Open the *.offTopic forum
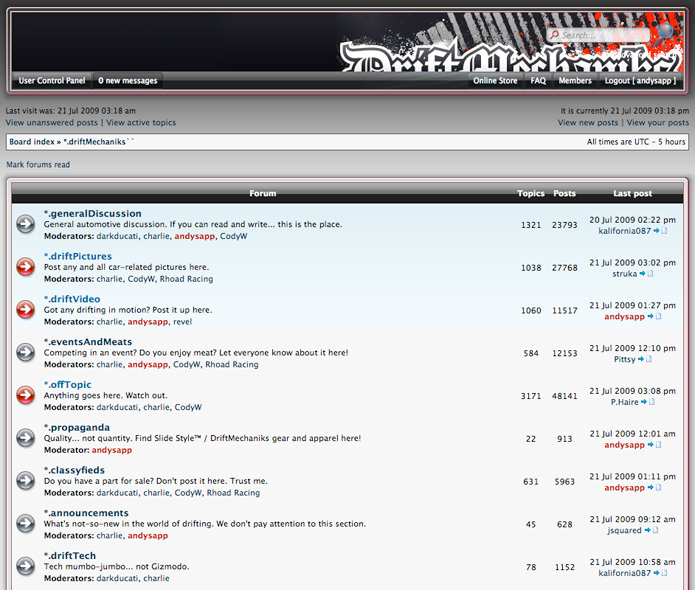695x590 pixels. (68, 385)
